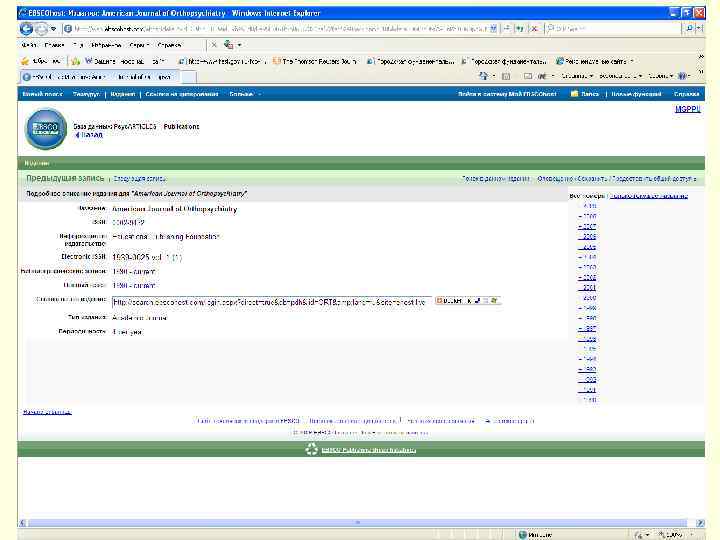Open the Тезаурус link

86,94
